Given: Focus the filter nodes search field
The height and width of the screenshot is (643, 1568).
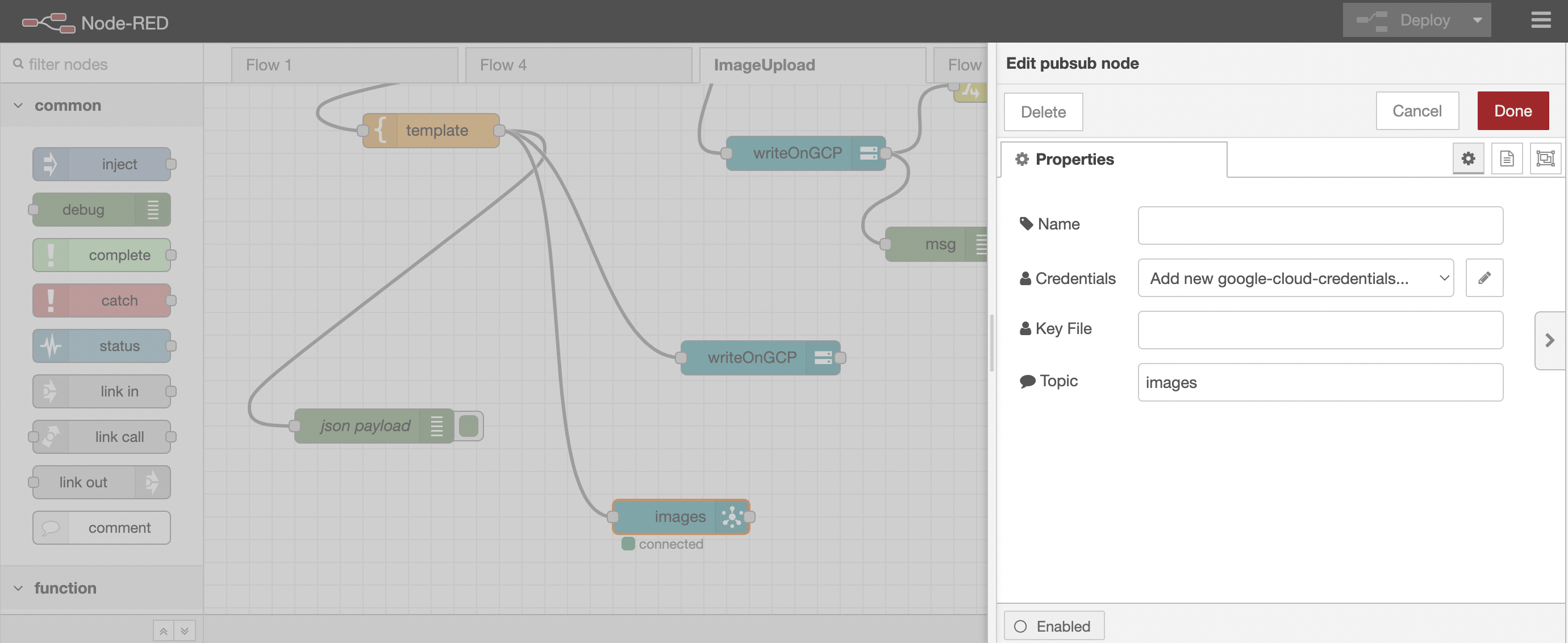Looking at the screenshot, I should pos(102,64).
